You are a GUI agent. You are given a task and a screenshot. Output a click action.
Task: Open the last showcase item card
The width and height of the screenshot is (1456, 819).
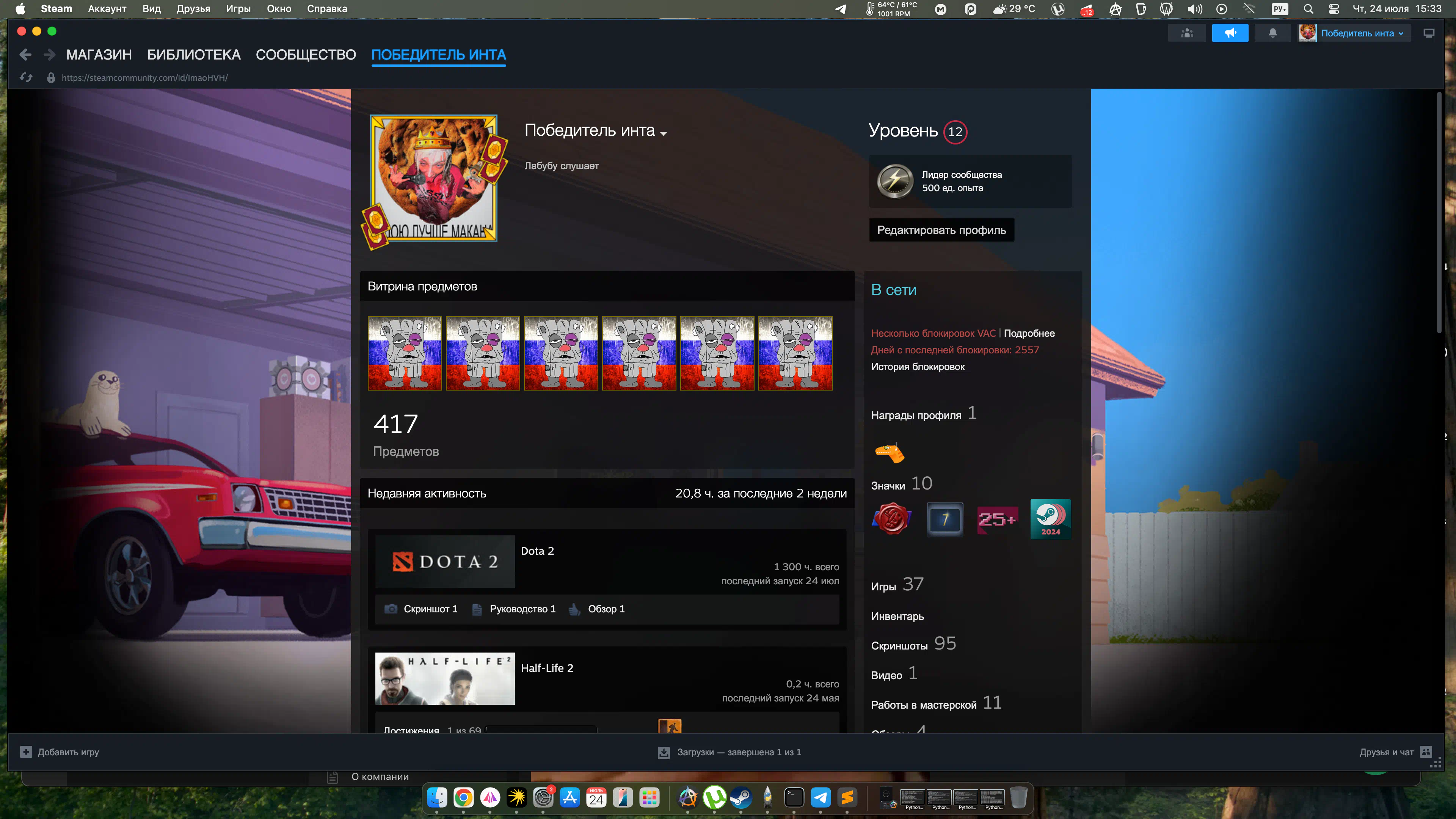tap(795, 353)
